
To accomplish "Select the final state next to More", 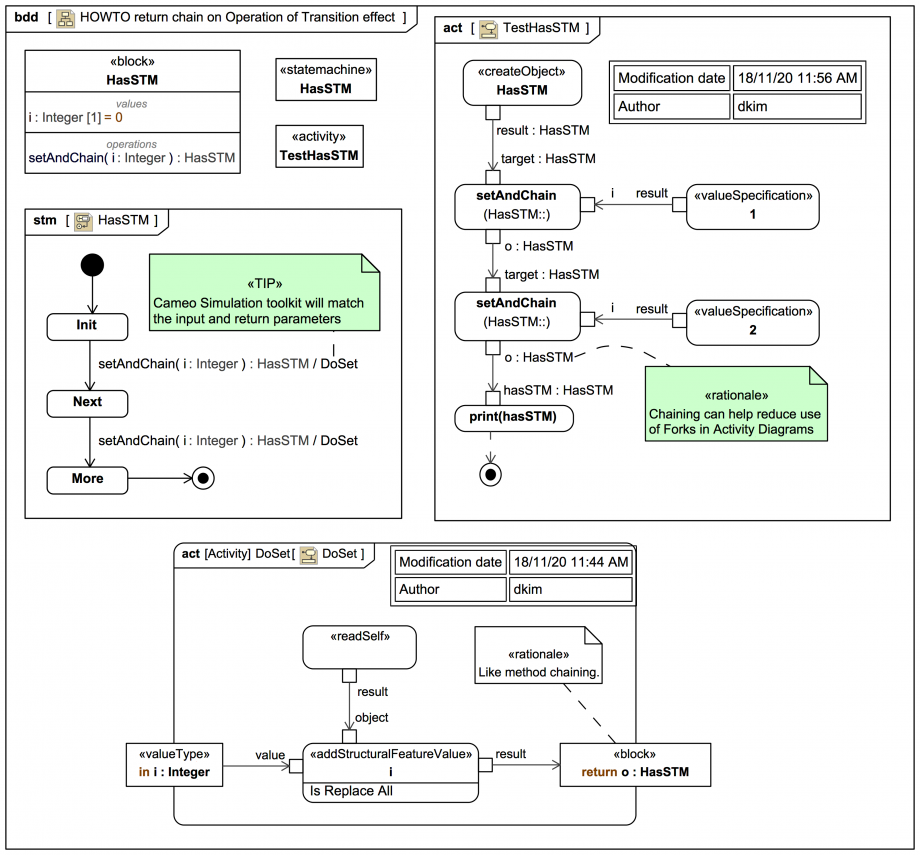I will coord(203,479).
